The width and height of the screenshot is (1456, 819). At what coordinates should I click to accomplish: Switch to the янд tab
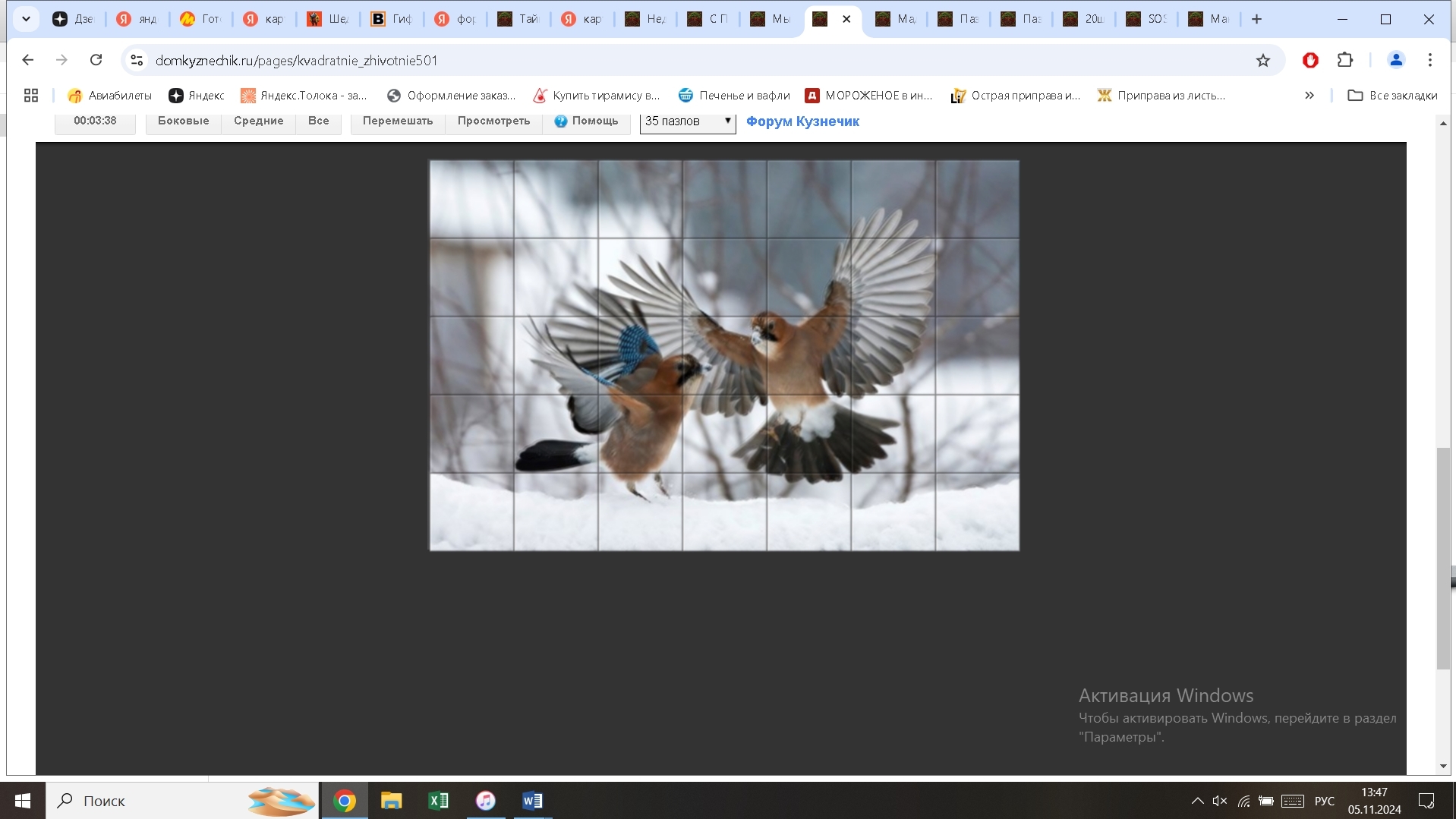pyautogui.click(x=137, y=19)
